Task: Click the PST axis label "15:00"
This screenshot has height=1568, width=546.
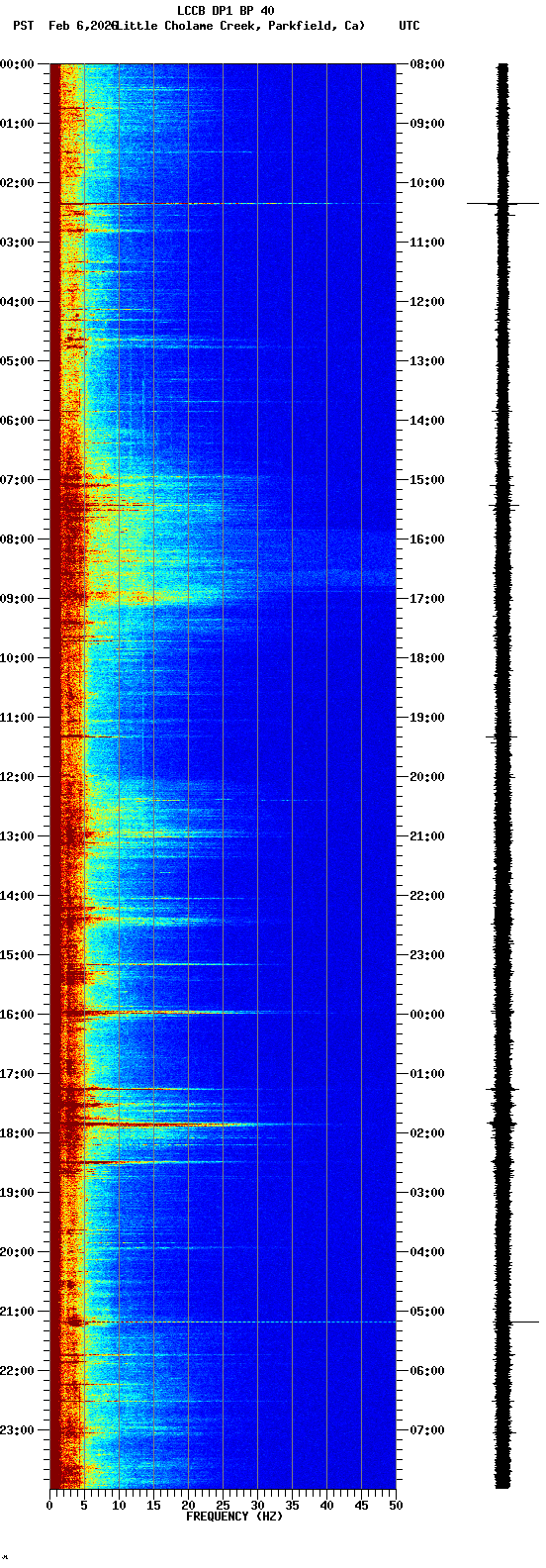Action: coord(16,955)
